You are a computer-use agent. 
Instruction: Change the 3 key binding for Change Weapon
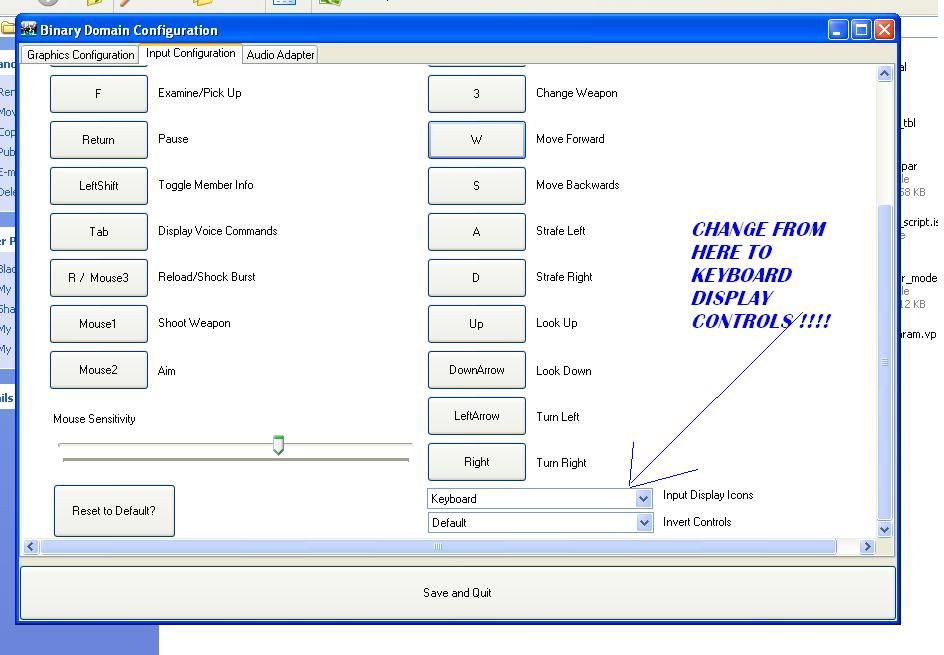click(x=477, y=94)
